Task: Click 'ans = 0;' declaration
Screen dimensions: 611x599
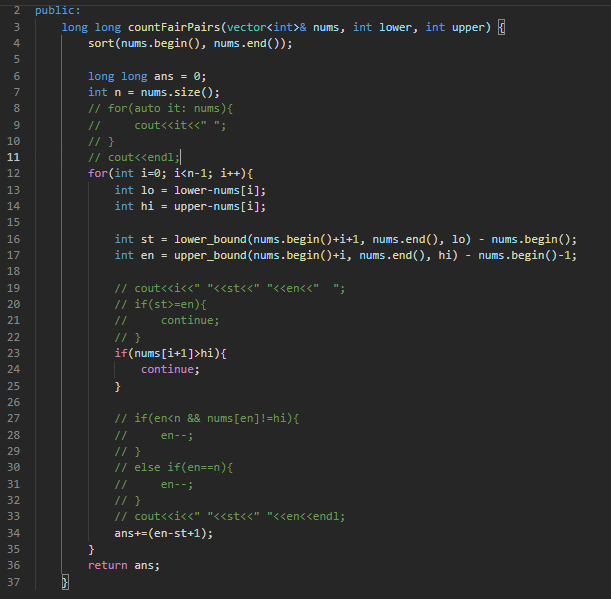Action: (x=180, y=76)
